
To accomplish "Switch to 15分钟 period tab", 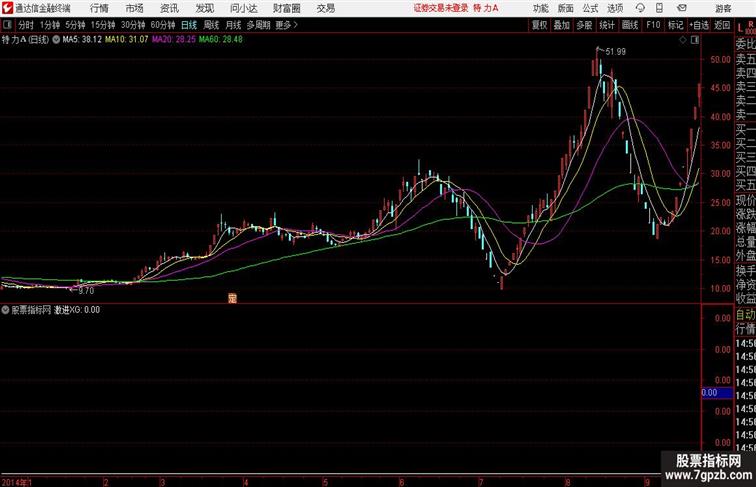I will [103, 25].
